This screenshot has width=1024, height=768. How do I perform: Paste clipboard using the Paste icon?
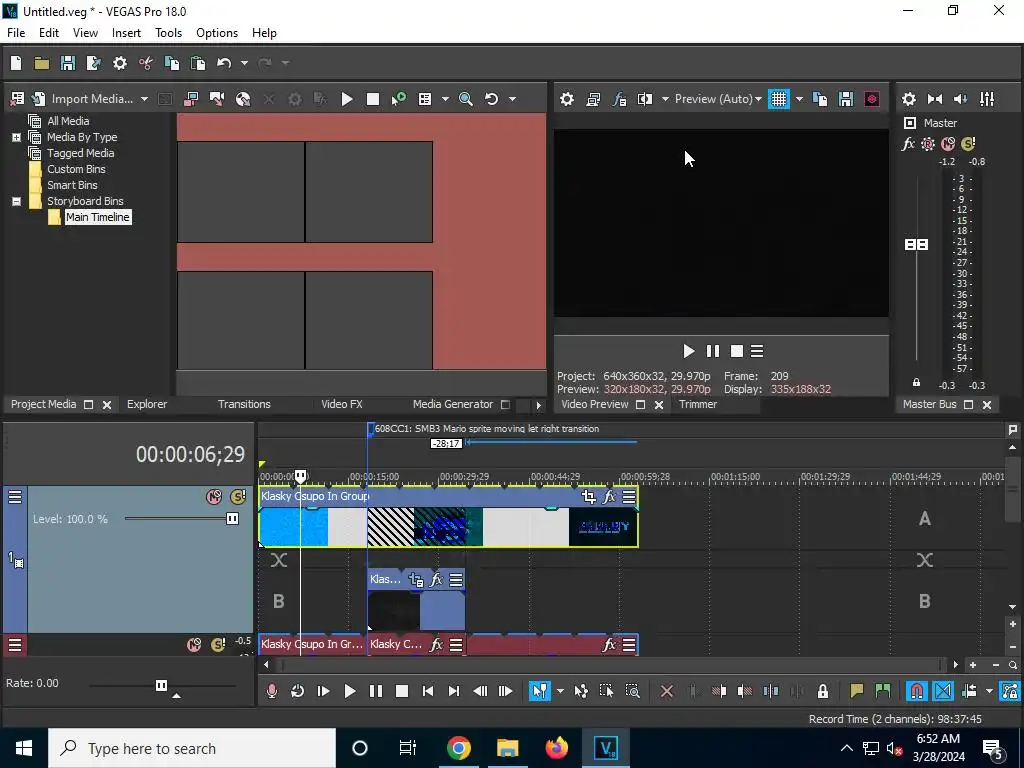pyautogui.click(x=198, y=63)
